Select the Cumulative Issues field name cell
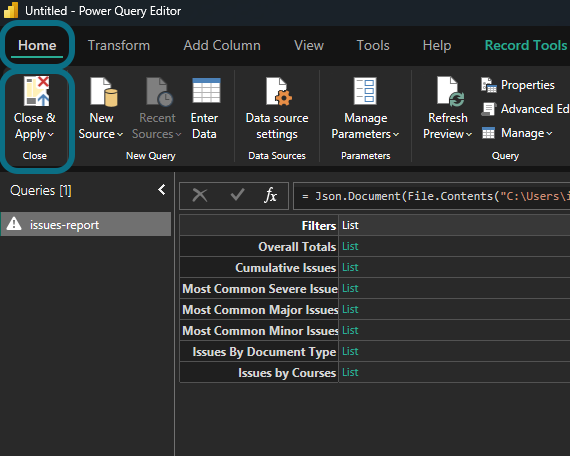Image resolution: width=570 pixels, height=456 pixels. 259,267
